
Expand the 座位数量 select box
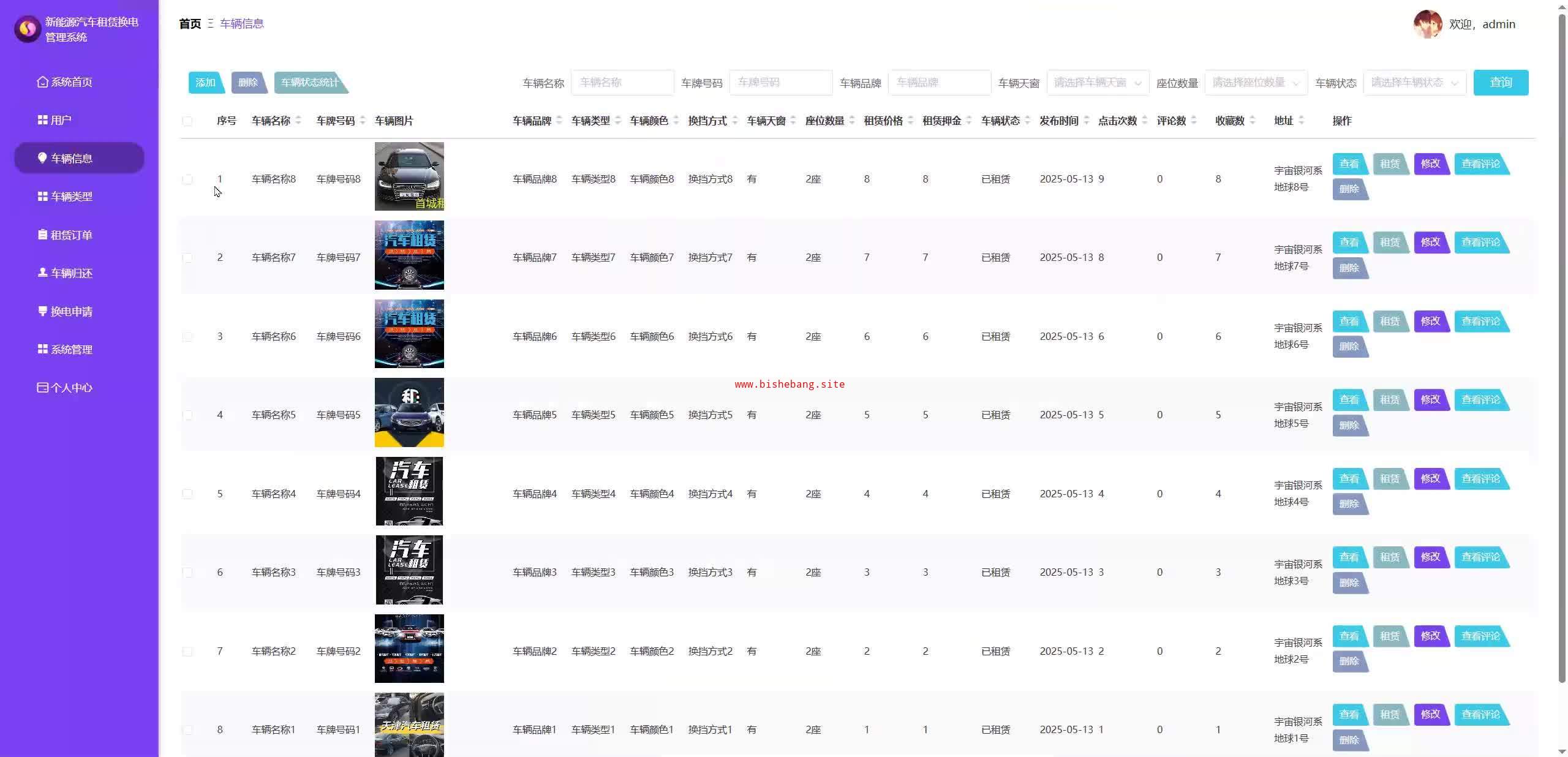click(x=1256, y=83)
